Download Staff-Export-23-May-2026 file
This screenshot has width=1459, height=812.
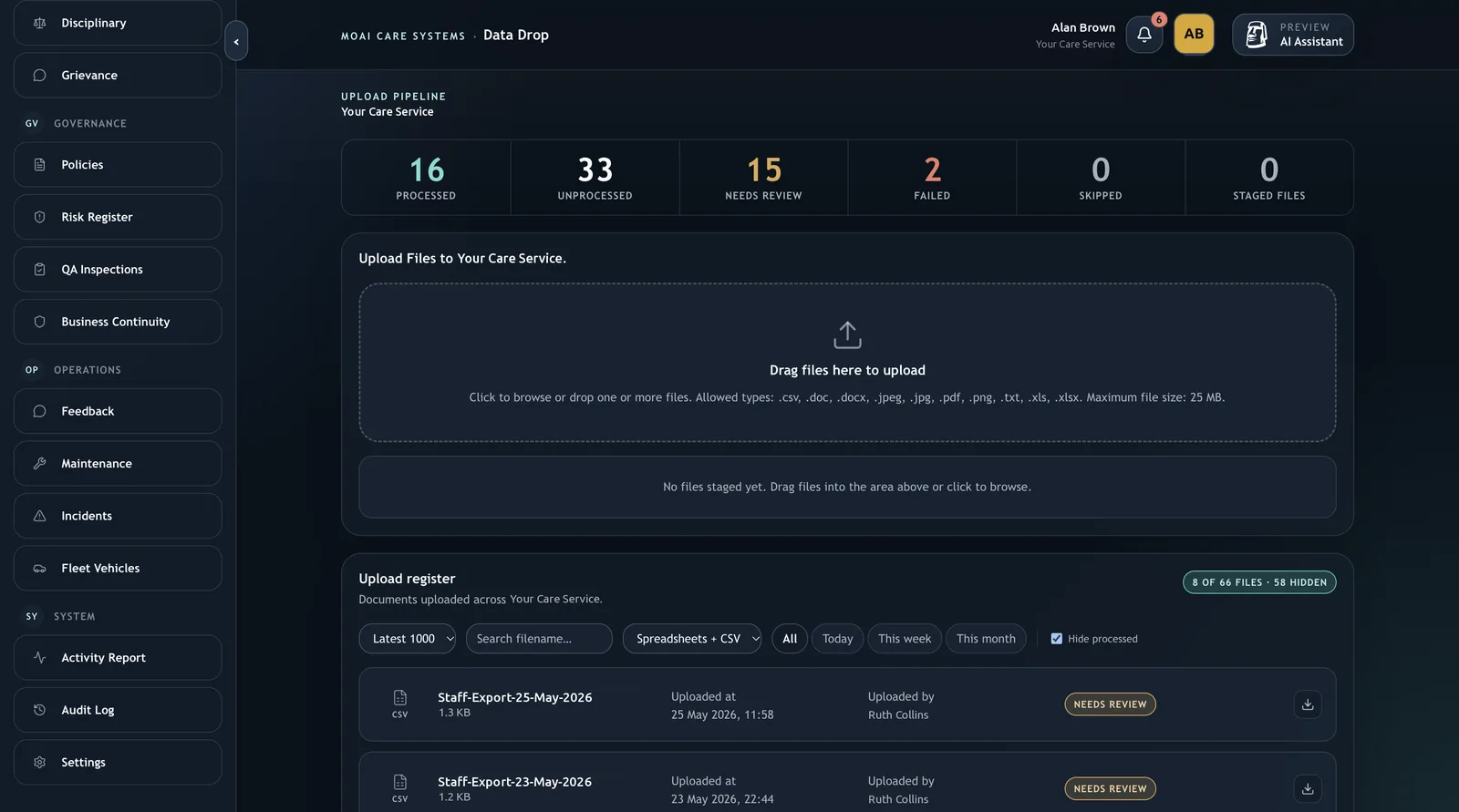click(x=1308, y=788)
